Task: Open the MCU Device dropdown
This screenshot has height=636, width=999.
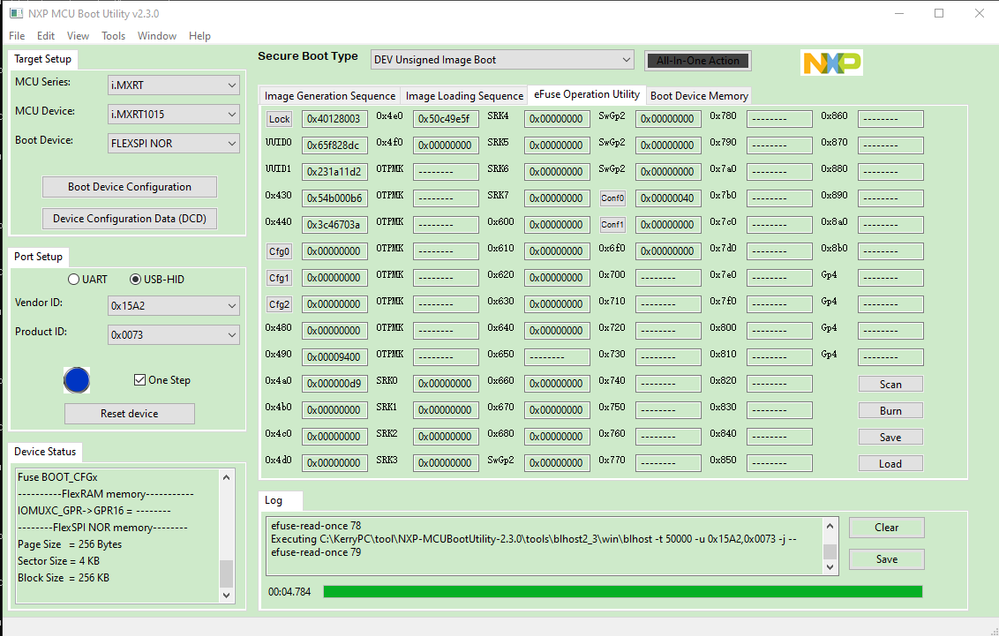Action: (x=173, y=114)
